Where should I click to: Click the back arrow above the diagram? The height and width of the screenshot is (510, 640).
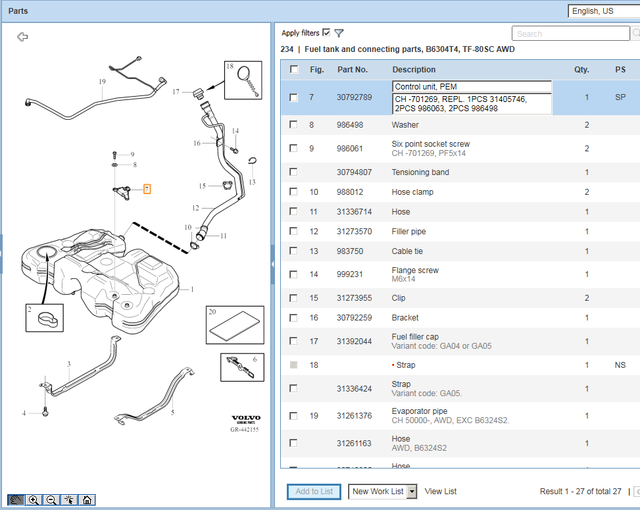coord(23,37)
